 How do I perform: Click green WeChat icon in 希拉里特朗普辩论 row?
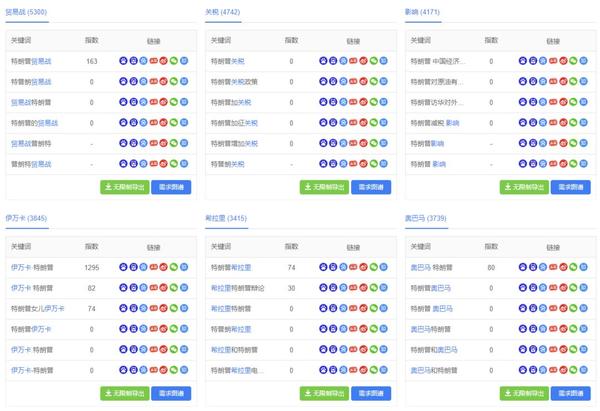373,287
